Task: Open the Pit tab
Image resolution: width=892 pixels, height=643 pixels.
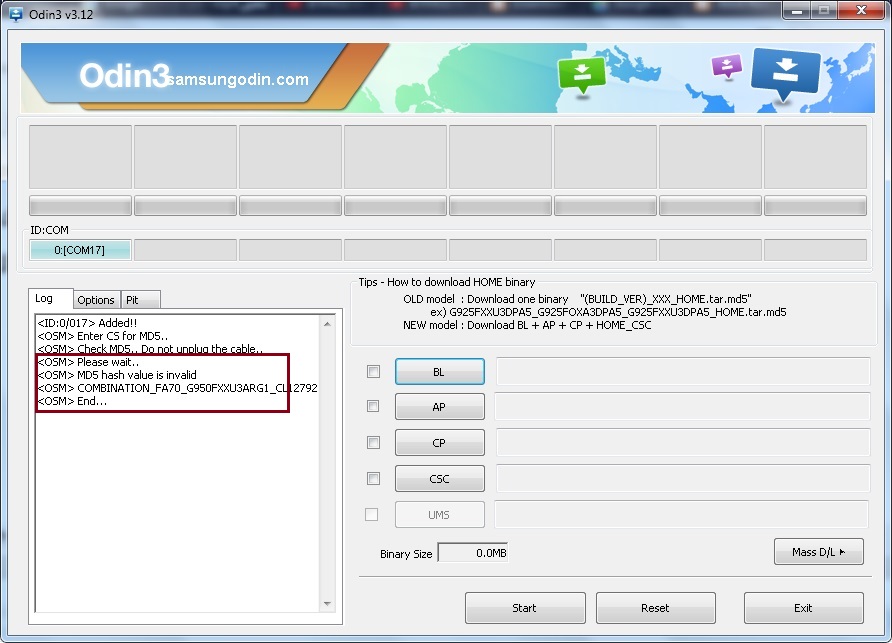Action: tap(141, 300)
